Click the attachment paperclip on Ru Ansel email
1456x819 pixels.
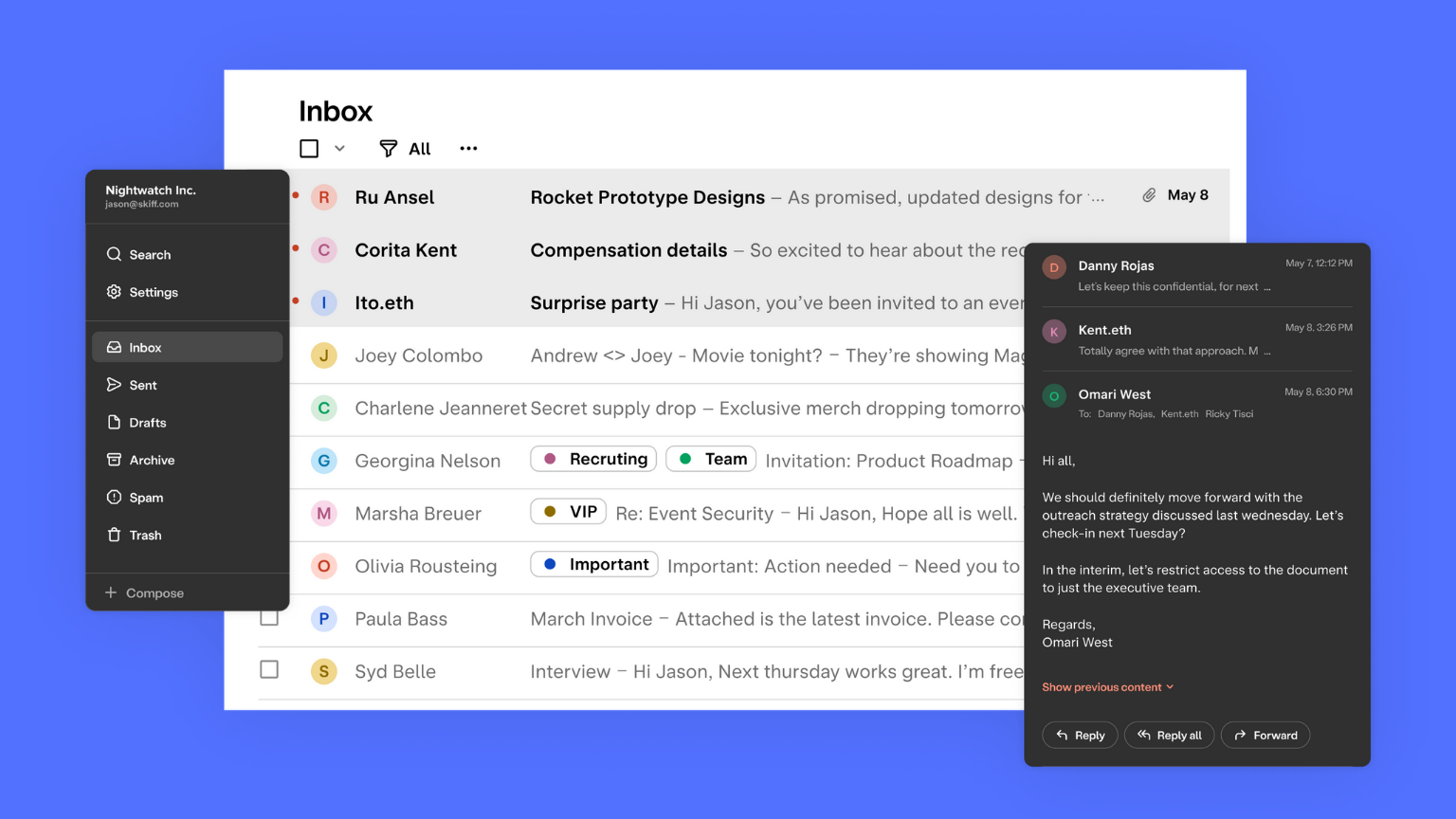(x=1149, y=195)
